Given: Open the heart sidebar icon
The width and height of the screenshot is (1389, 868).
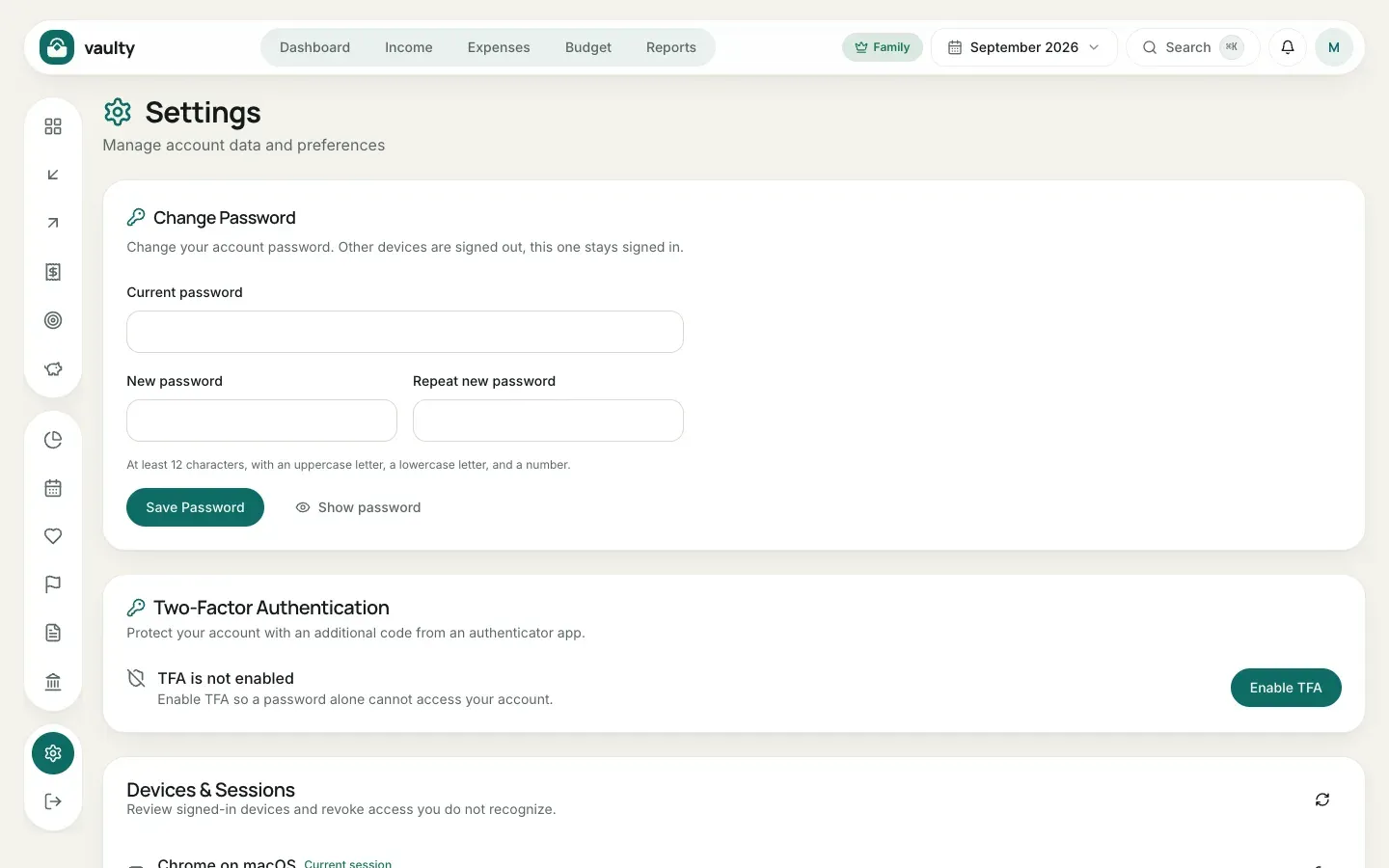Looking at the screenshot, I should [53, 536].
